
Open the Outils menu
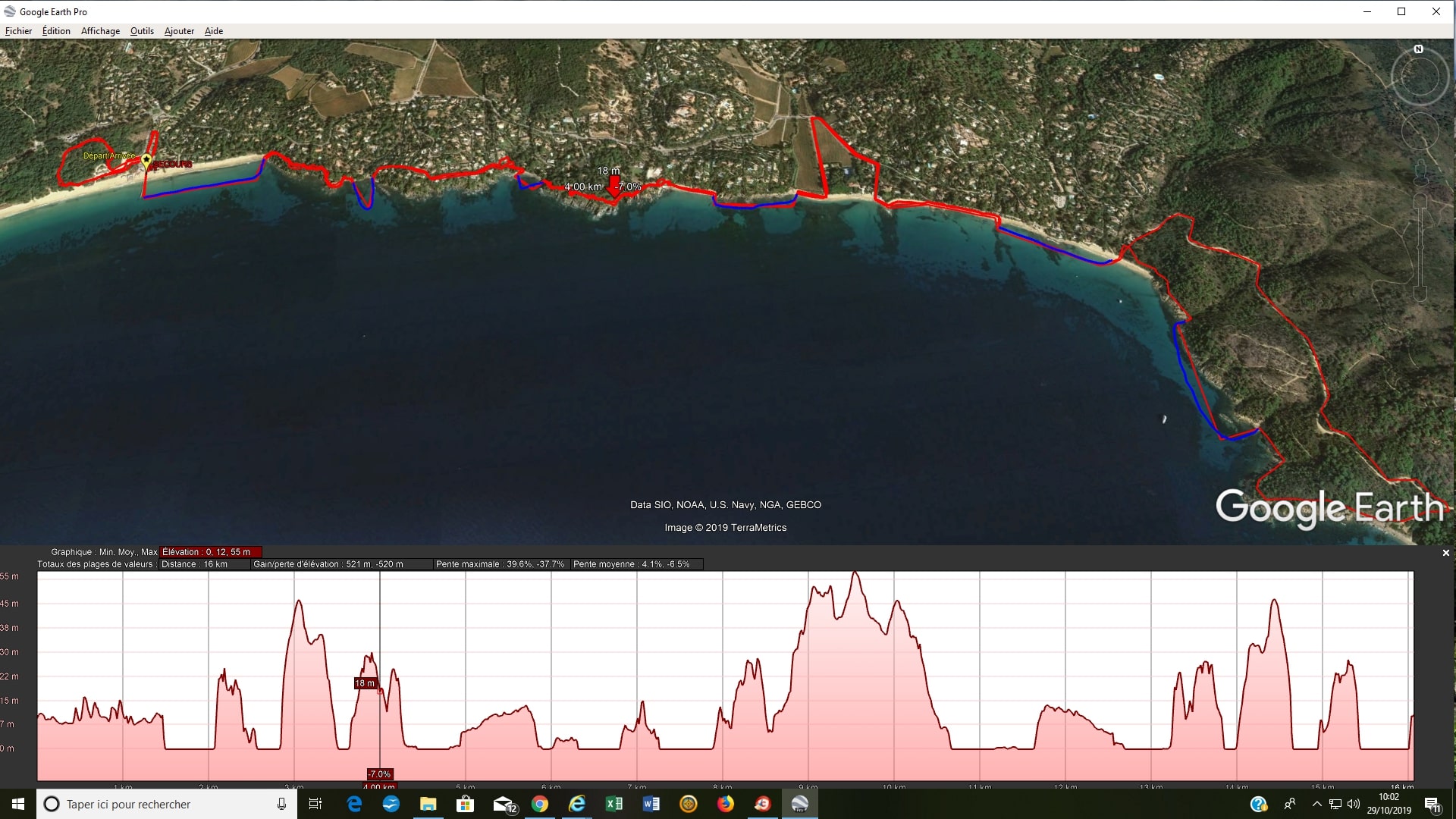142,31
